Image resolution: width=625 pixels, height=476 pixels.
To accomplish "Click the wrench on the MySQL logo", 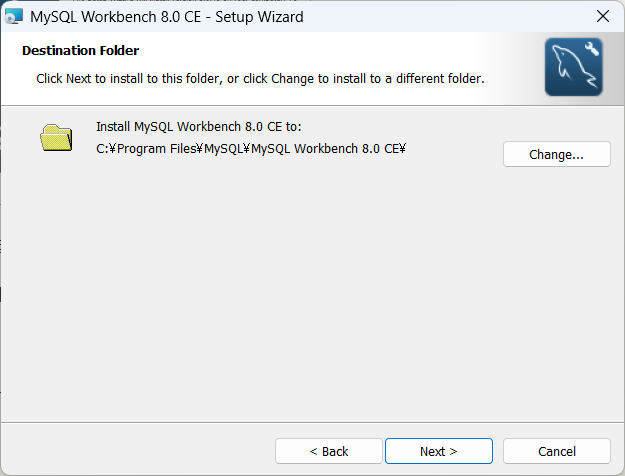I will 589,50.
